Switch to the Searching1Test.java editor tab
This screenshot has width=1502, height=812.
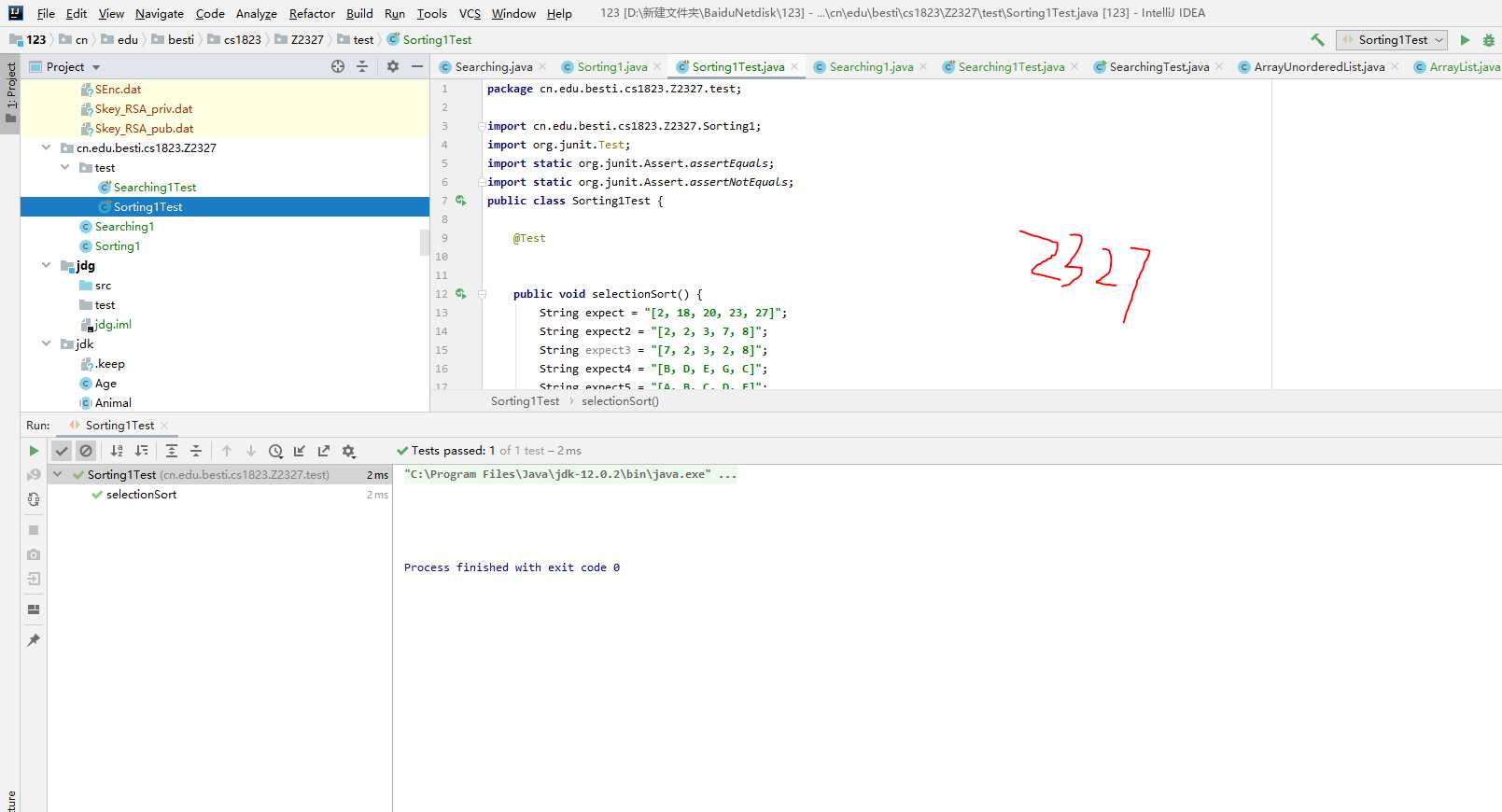[1010, 66]
